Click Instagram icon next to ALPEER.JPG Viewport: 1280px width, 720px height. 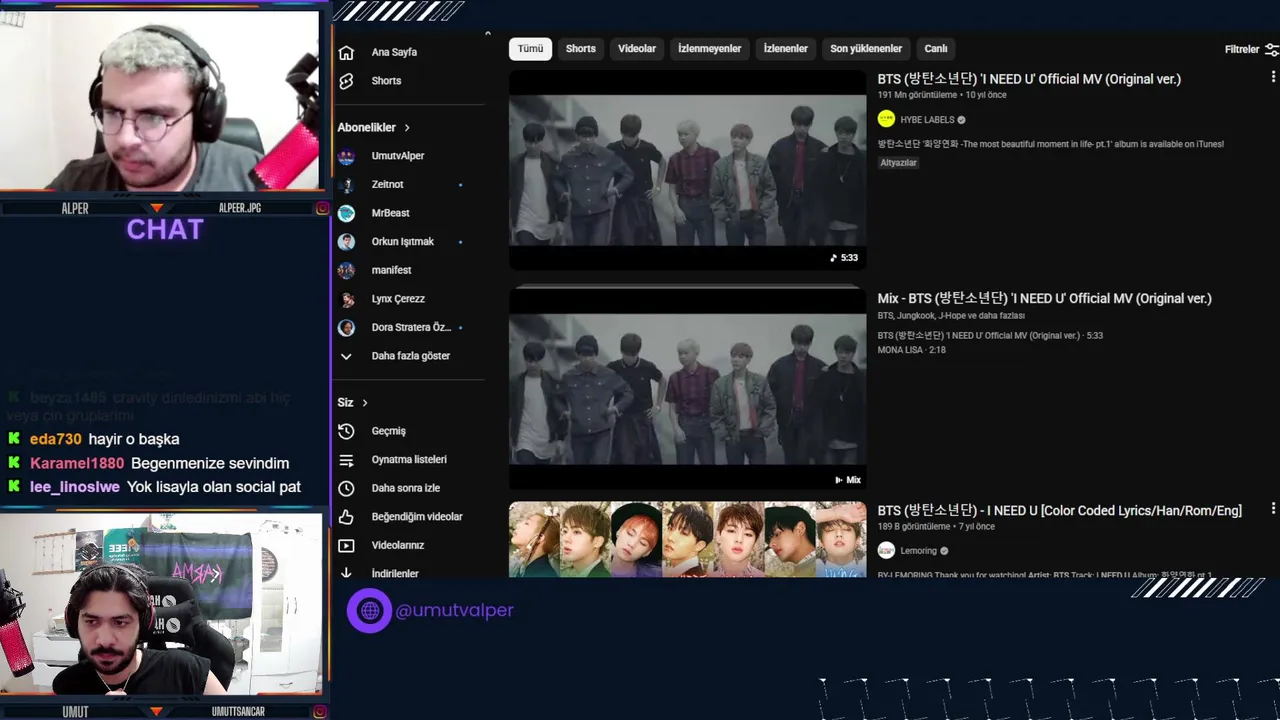pyautogui.click(x=322, y=208)
